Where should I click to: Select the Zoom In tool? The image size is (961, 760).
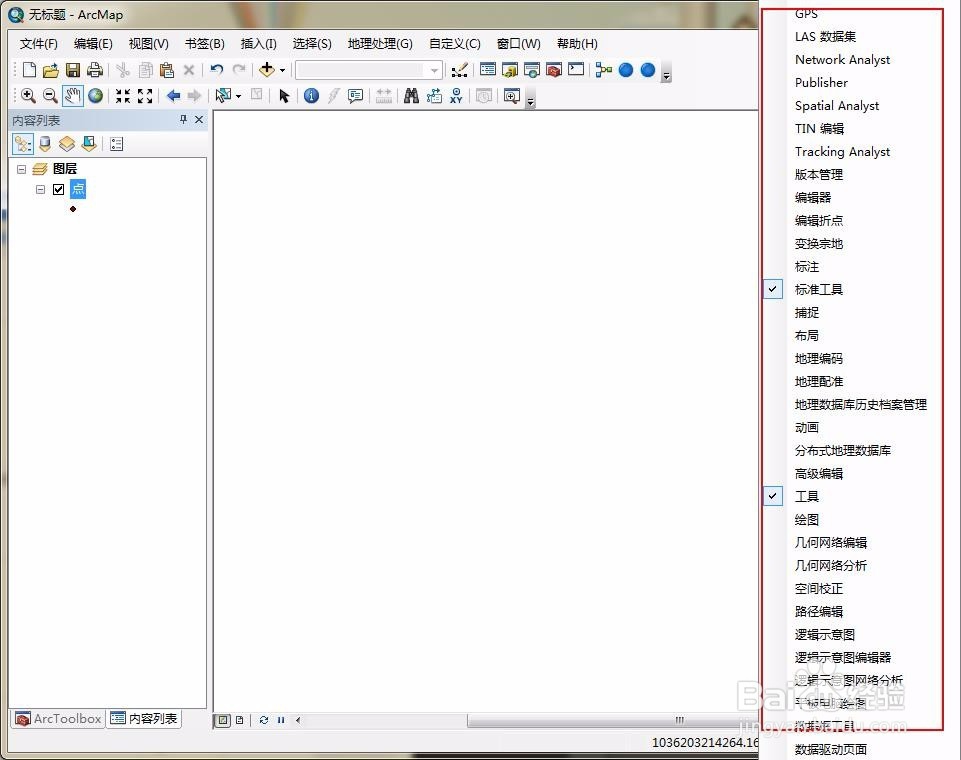[x=28, y=96]
